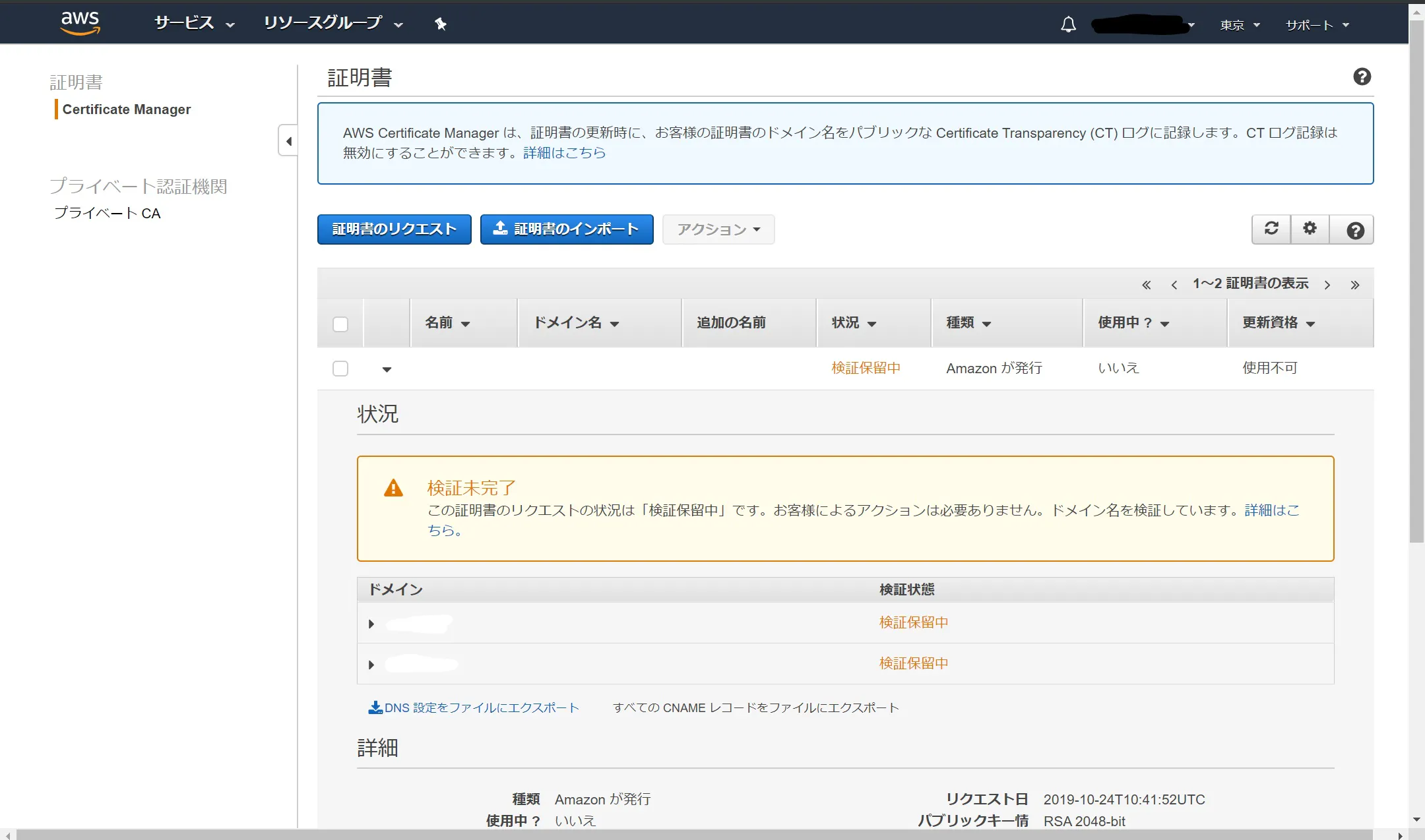Image resolution: width=1425 pixels, height=840 pixels.
Task: Click DNS 設定をファイルにエクスポート link
Action: [482, 707]
